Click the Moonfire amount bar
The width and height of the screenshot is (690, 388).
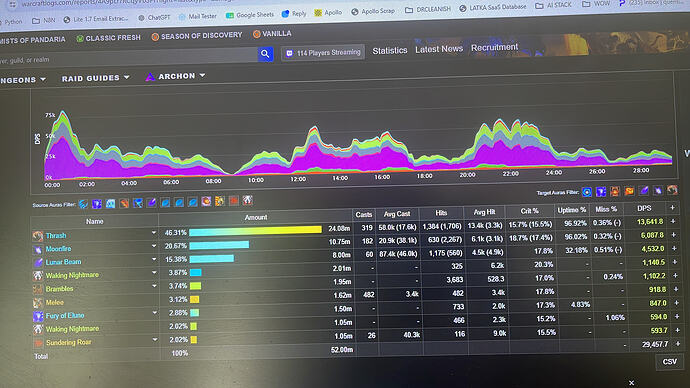(219, 244)
